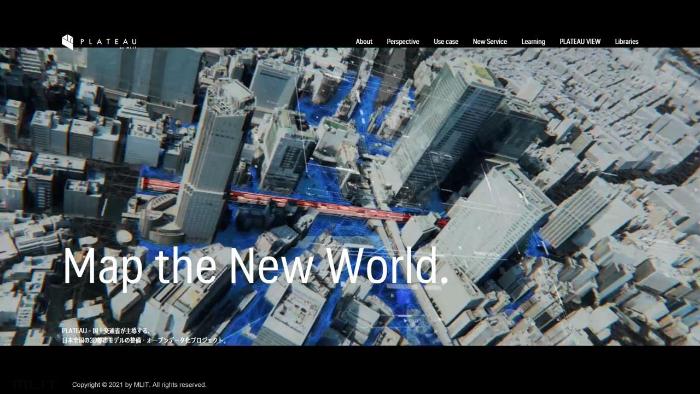Open the Libraries menu item
The width and height of the screenshot is (700, 394).
[x=626, y=41]
